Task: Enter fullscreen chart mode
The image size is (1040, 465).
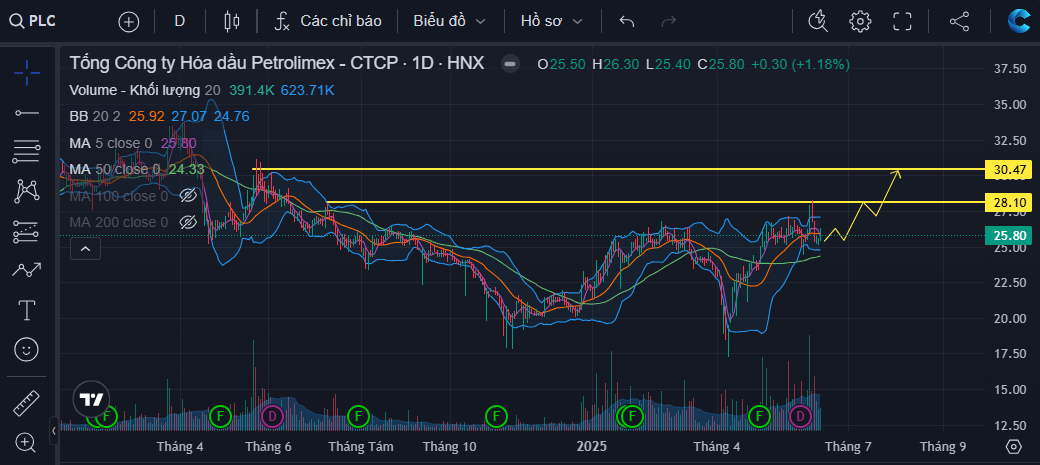Action: pos(902,21)
